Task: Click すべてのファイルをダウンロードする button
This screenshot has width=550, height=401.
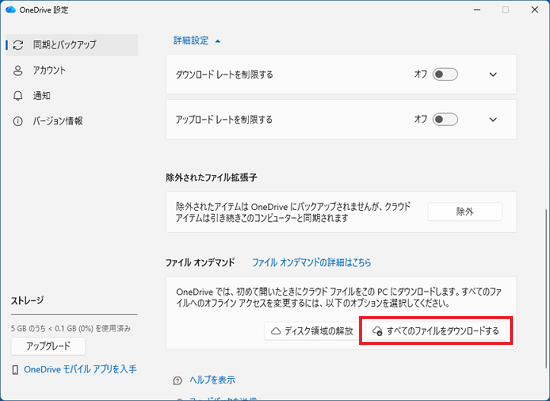Action: click(436, 331)
